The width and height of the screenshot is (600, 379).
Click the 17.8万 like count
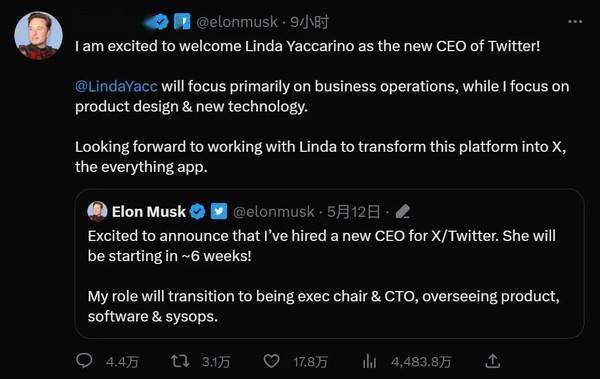coord(310,362)
